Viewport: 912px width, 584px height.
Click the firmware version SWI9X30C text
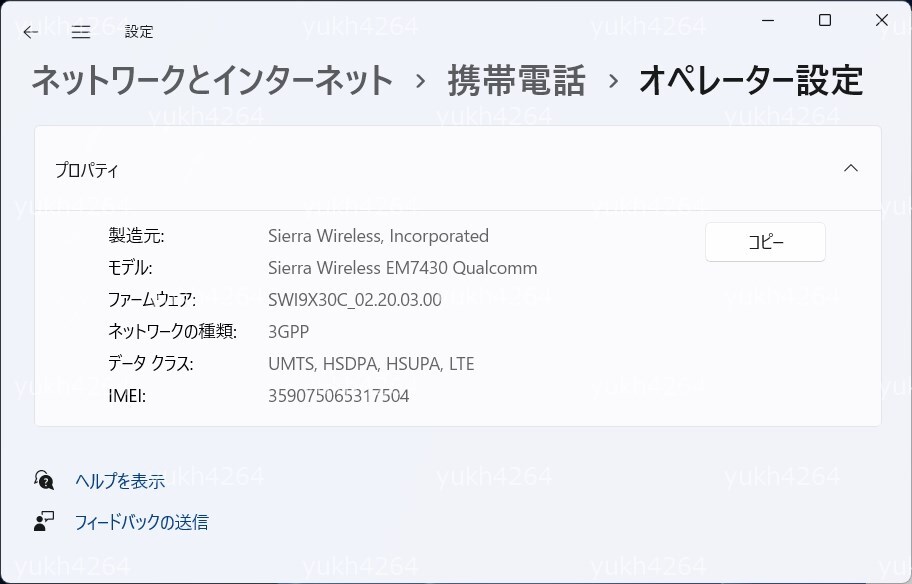point(354,300)
